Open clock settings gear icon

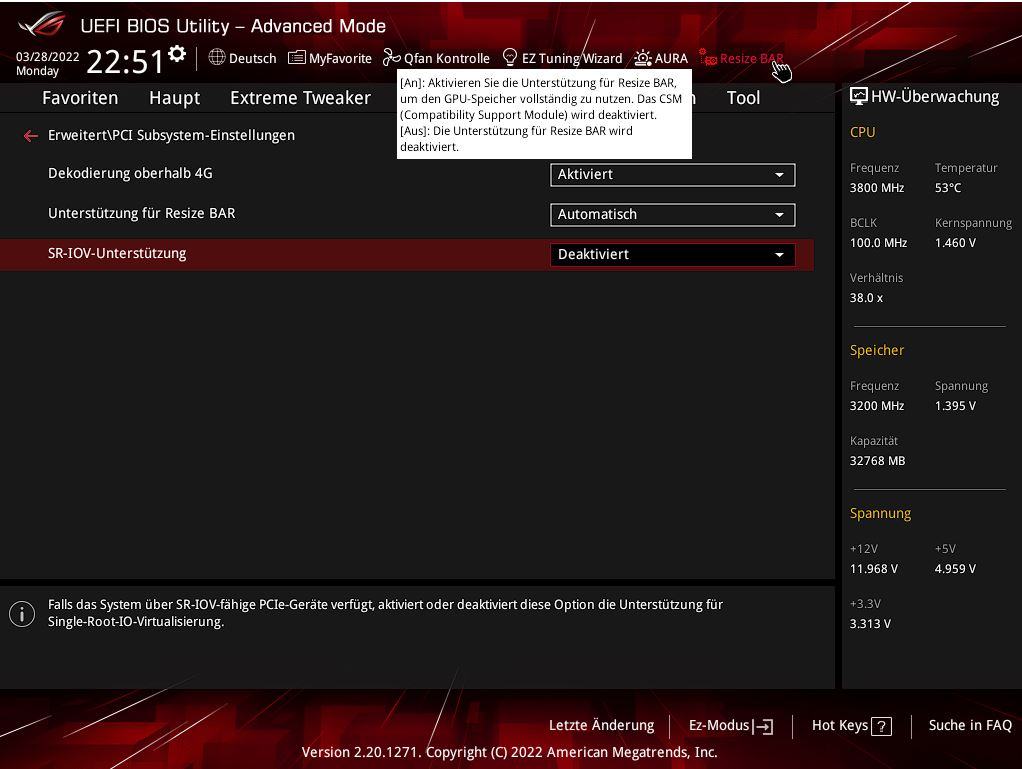(x=177, y=54)
